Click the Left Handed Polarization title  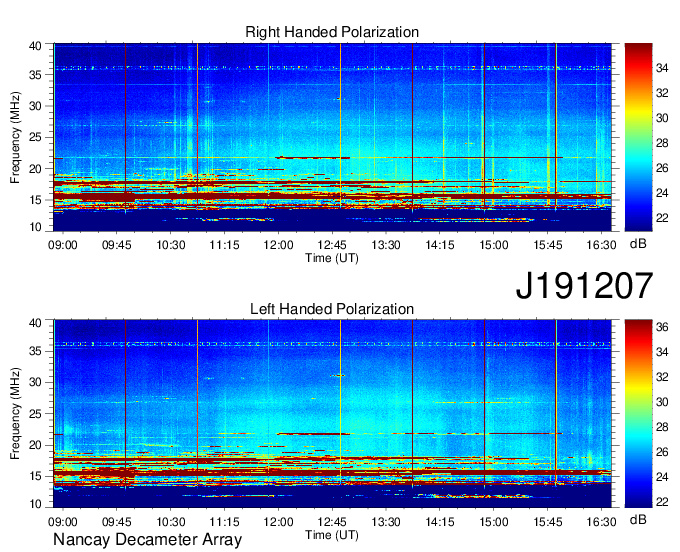[x=332, y=309]
